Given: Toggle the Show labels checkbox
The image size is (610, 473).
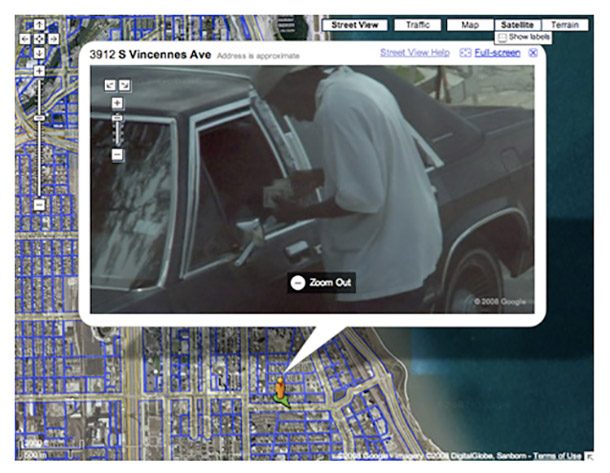Looking at the screenshot, I should (502, 37).
